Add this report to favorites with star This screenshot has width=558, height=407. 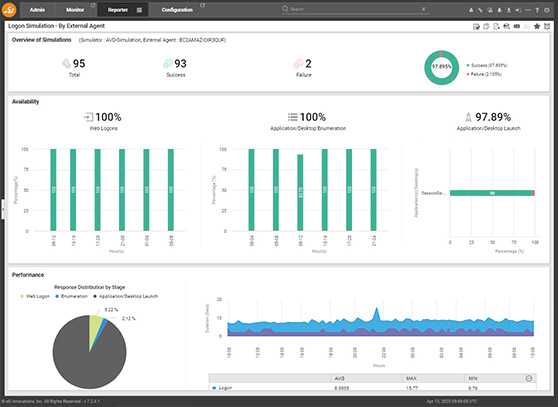tap(537, 26)
